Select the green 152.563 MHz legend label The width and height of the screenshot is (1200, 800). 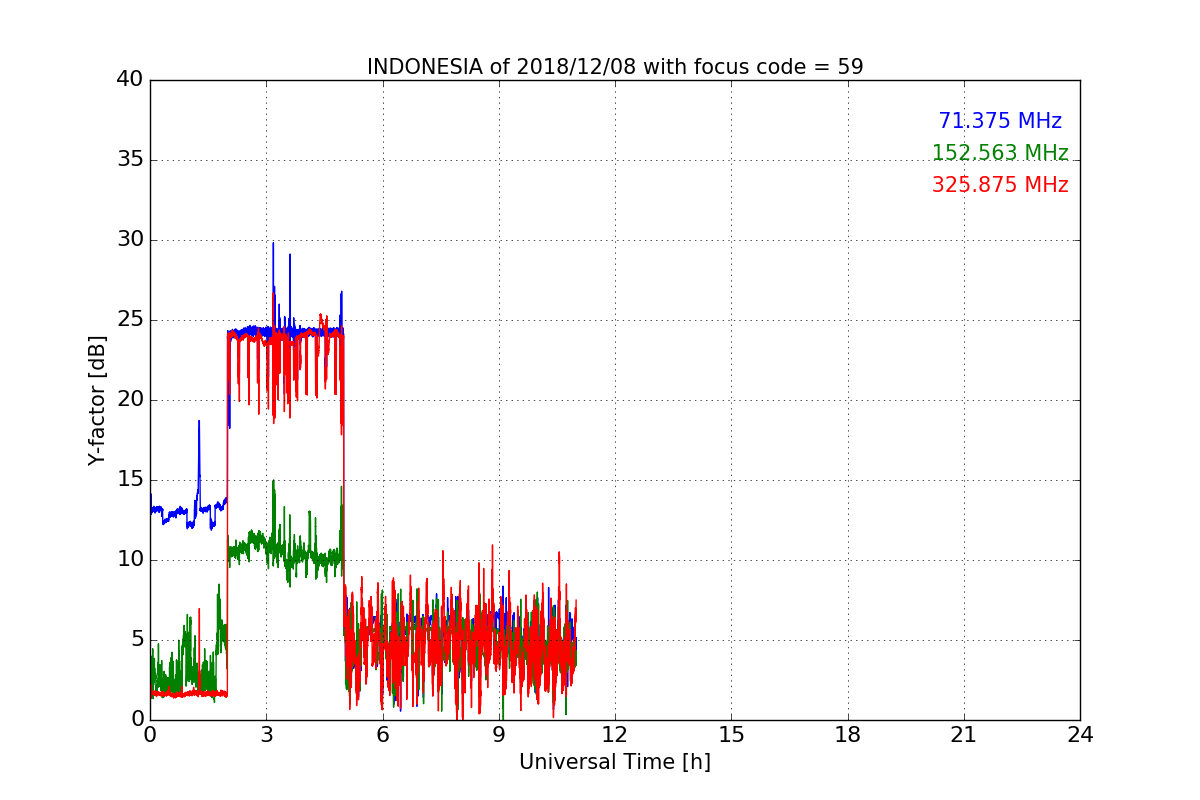[1000, 153]
